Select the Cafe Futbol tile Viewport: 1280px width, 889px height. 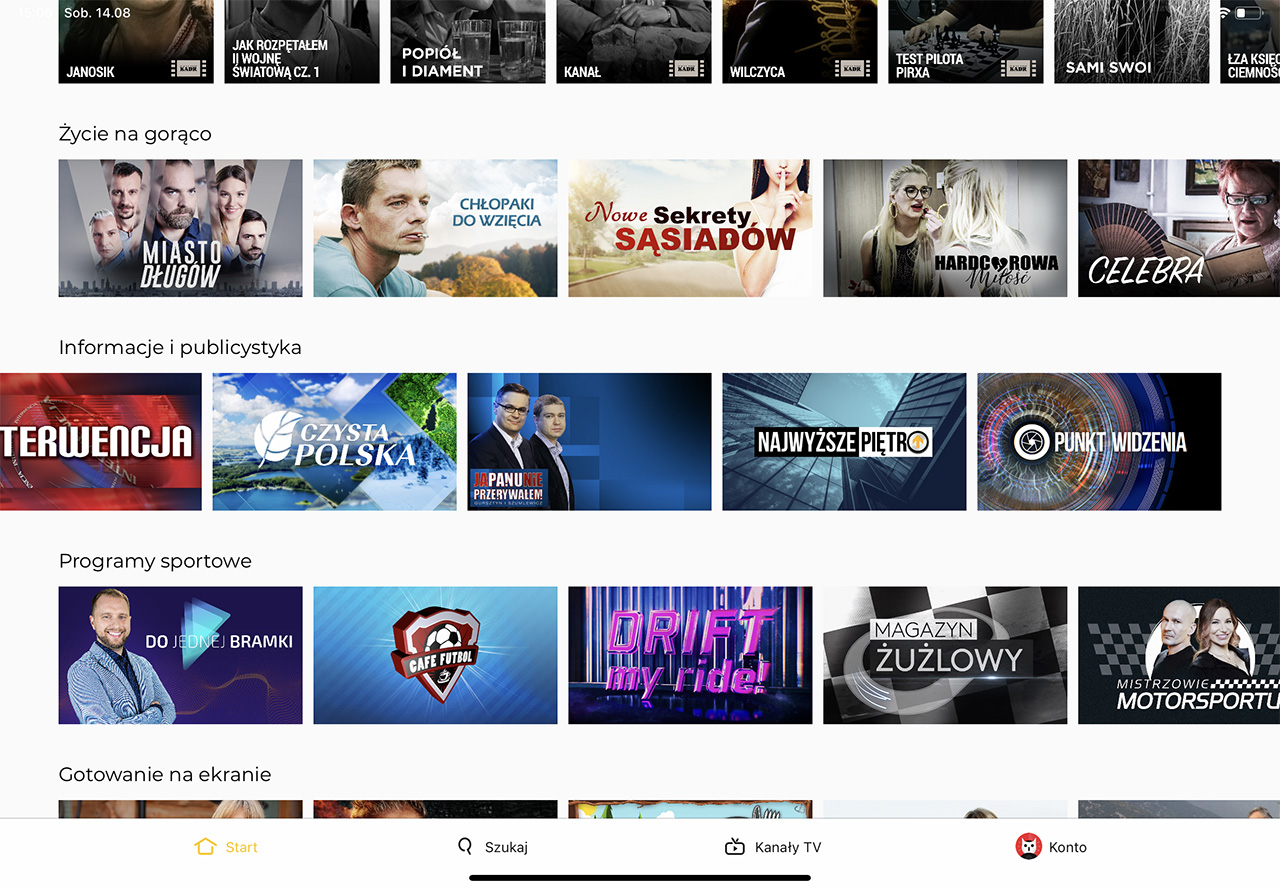(435, 655)
